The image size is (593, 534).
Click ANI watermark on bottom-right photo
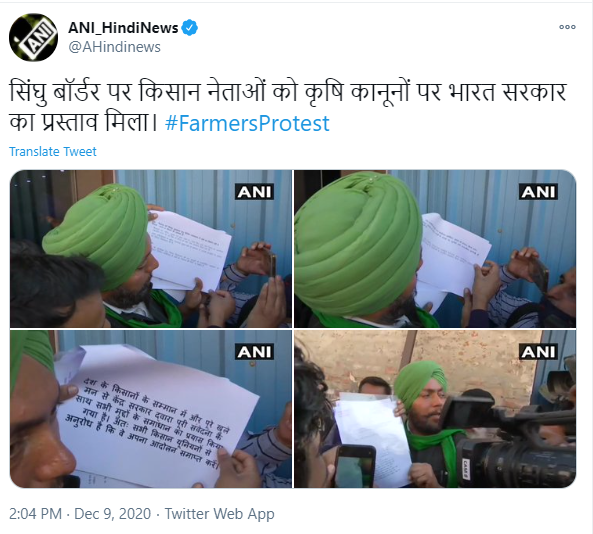[539, 352]
